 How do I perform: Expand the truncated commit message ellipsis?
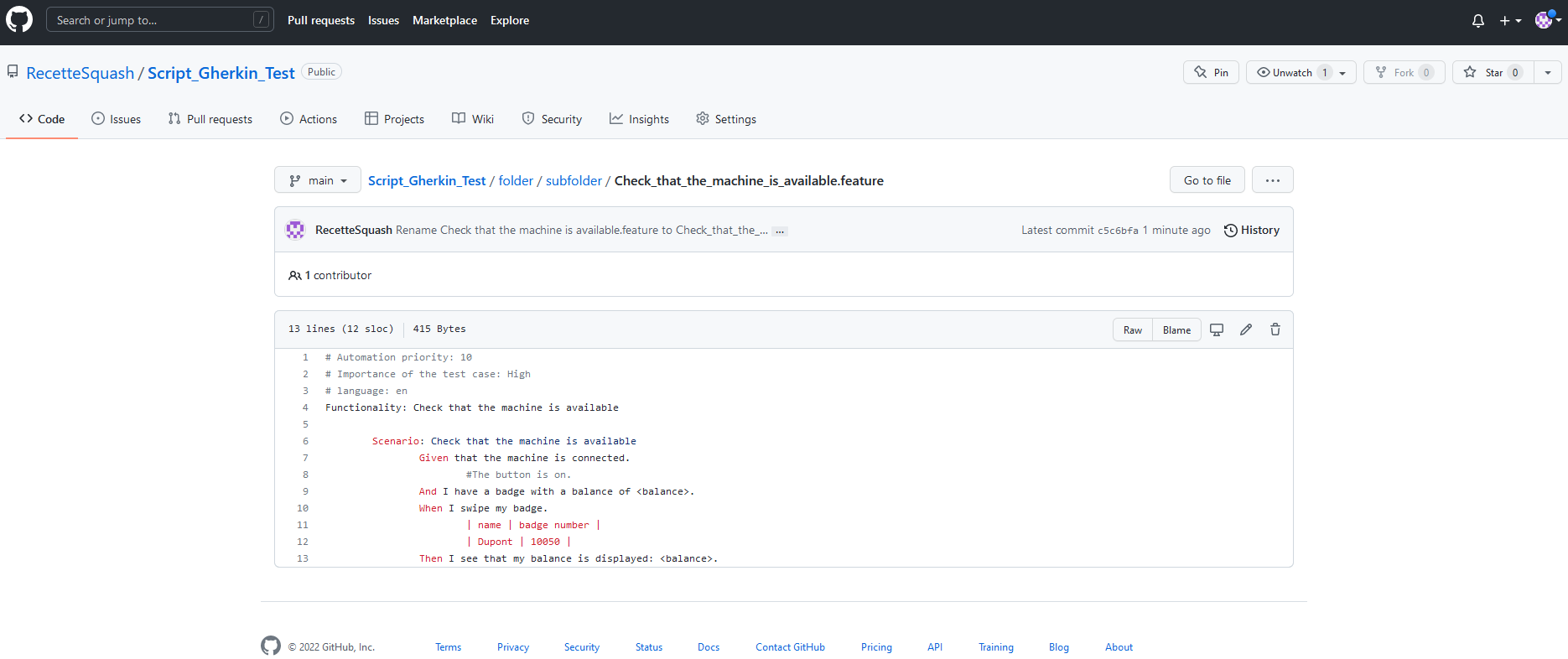(x=780, y=231)
